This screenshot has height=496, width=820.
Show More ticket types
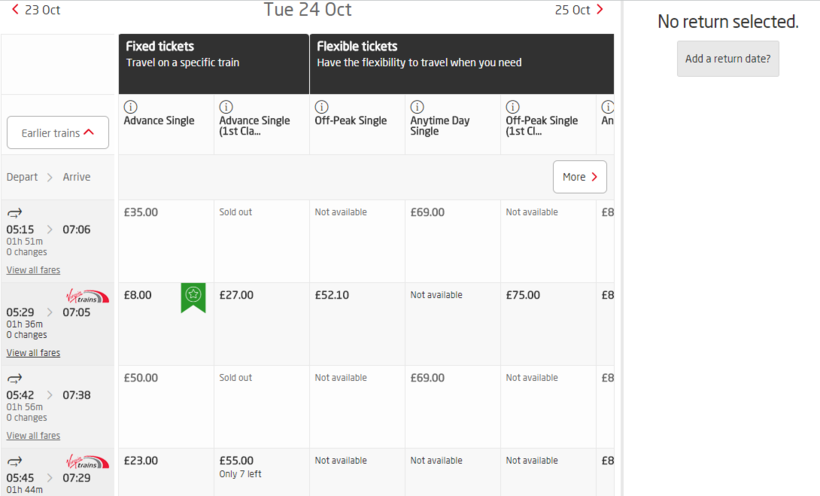pyautogui.click(x=579, y=177)
